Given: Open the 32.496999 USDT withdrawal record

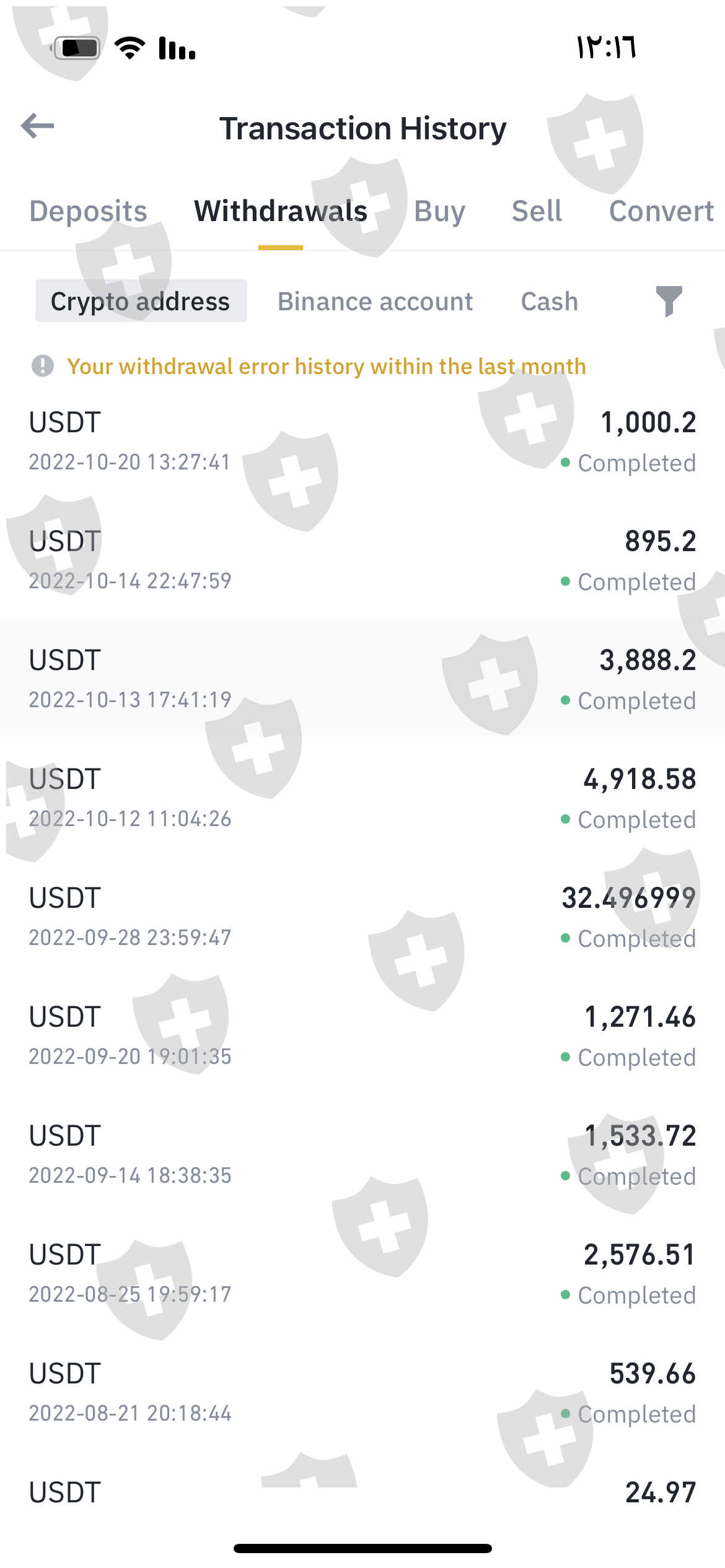Looking at the screenshot, I should [362, 917].
